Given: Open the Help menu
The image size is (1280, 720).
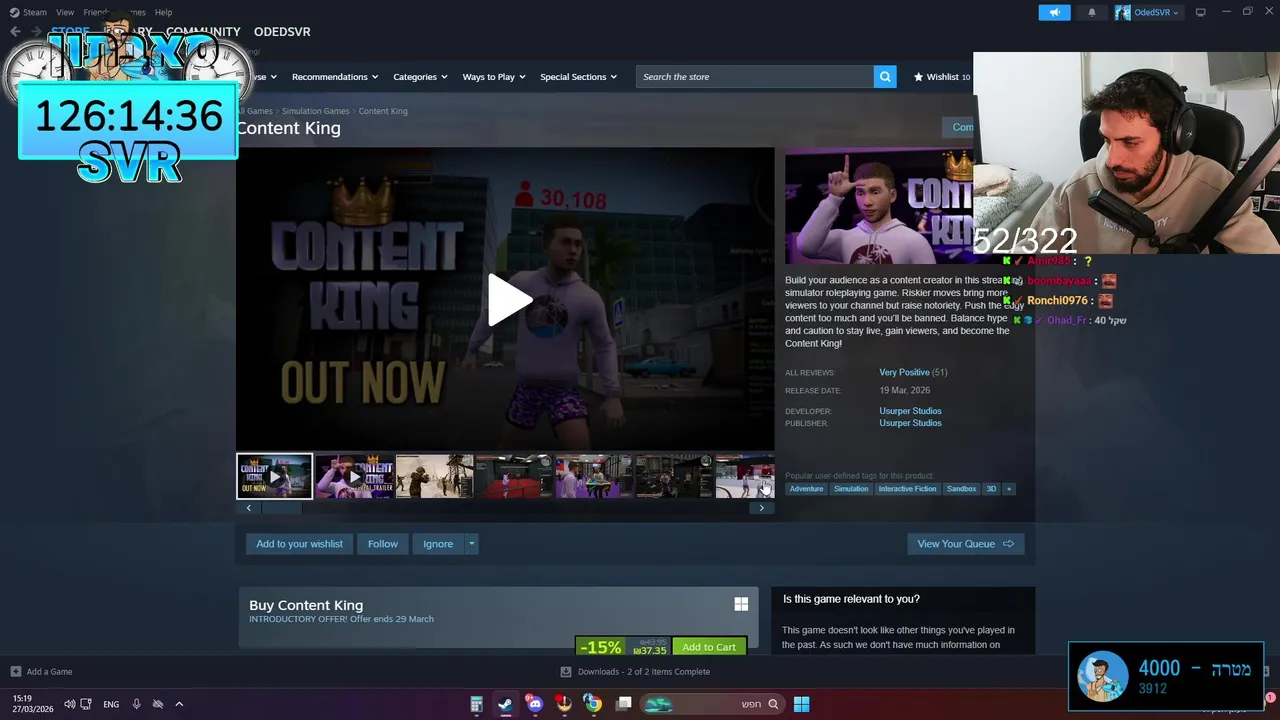Looking at the screenshot, I should [163, 12].
